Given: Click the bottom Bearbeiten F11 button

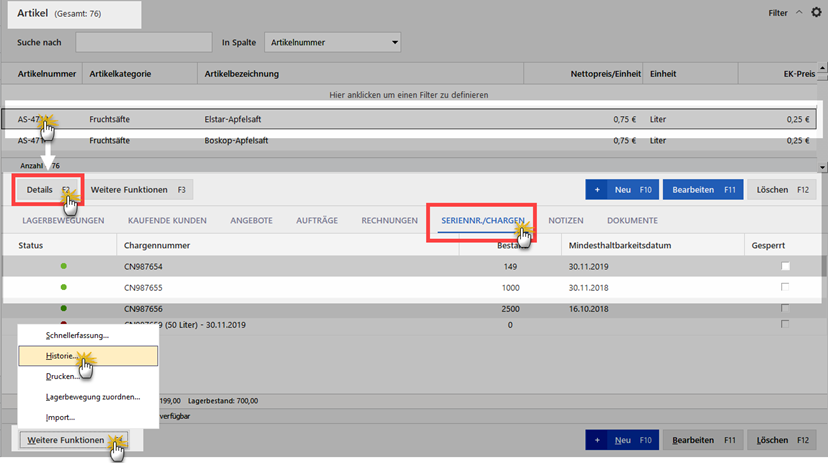Looking at the screenshot, I should pyautogui.click(x=703, y=440).
